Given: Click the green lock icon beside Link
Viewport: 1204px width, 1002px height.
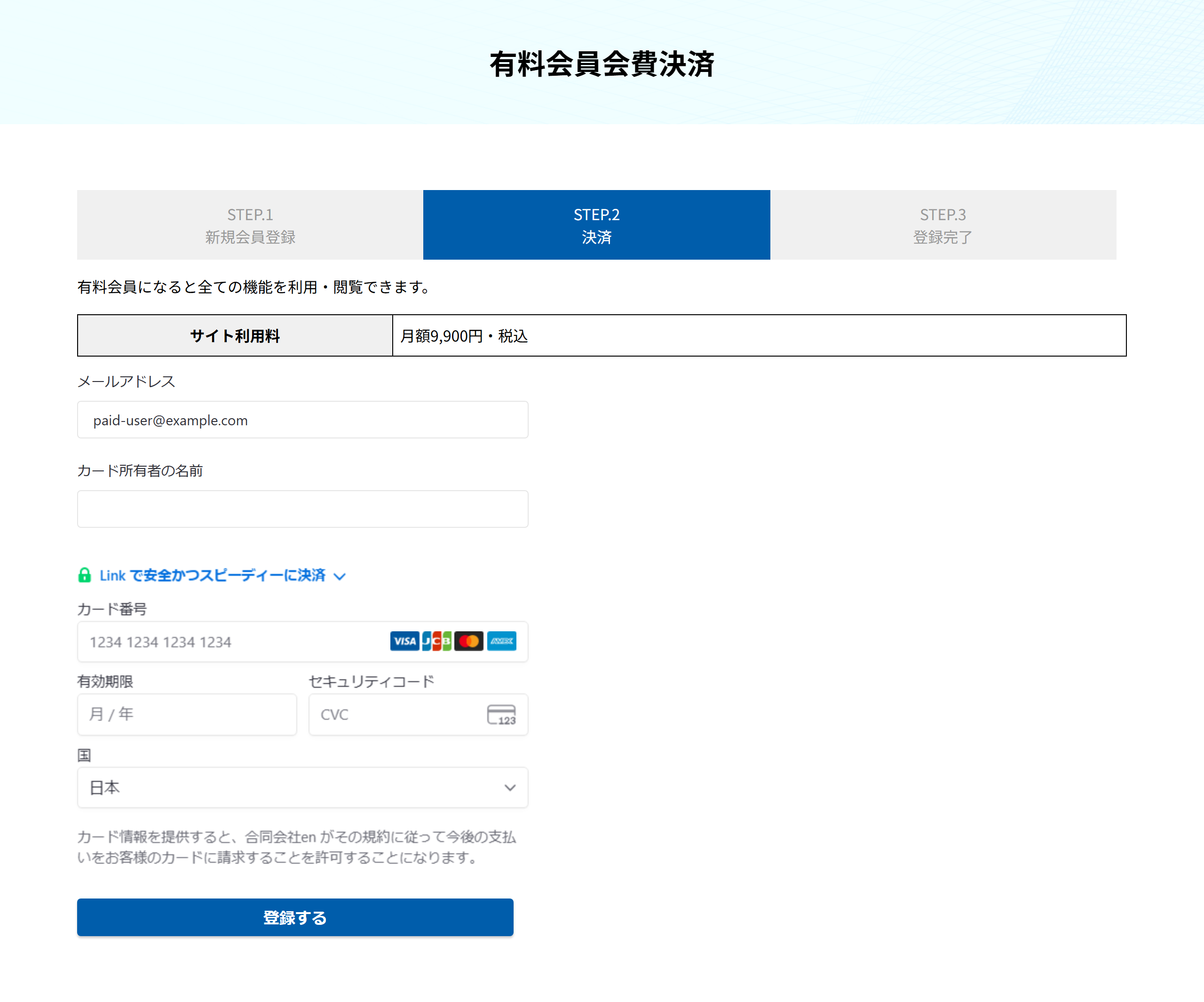Looking at the screenshot, I should 84,575.
